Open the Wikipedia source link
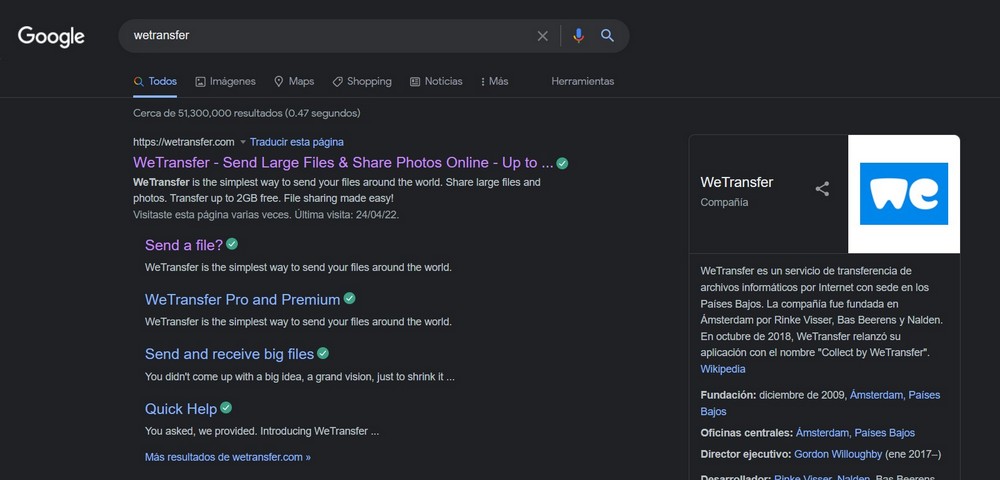The width and height of the screenshot is (1000, 480). coord(723,369)
